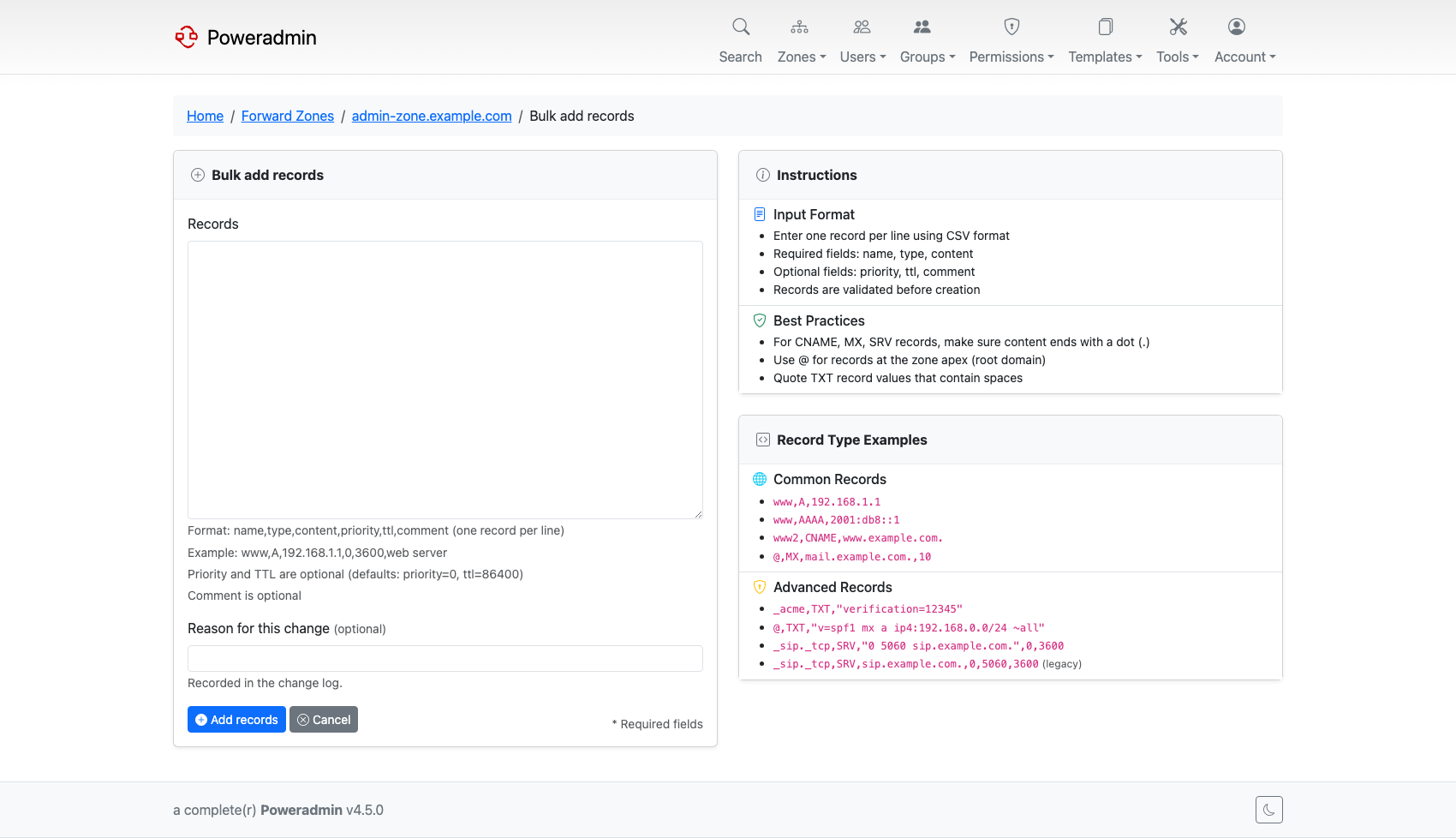1456x838 pixels.
Task: Click the shield check icon by Best Practices
Action: point(760,320)
